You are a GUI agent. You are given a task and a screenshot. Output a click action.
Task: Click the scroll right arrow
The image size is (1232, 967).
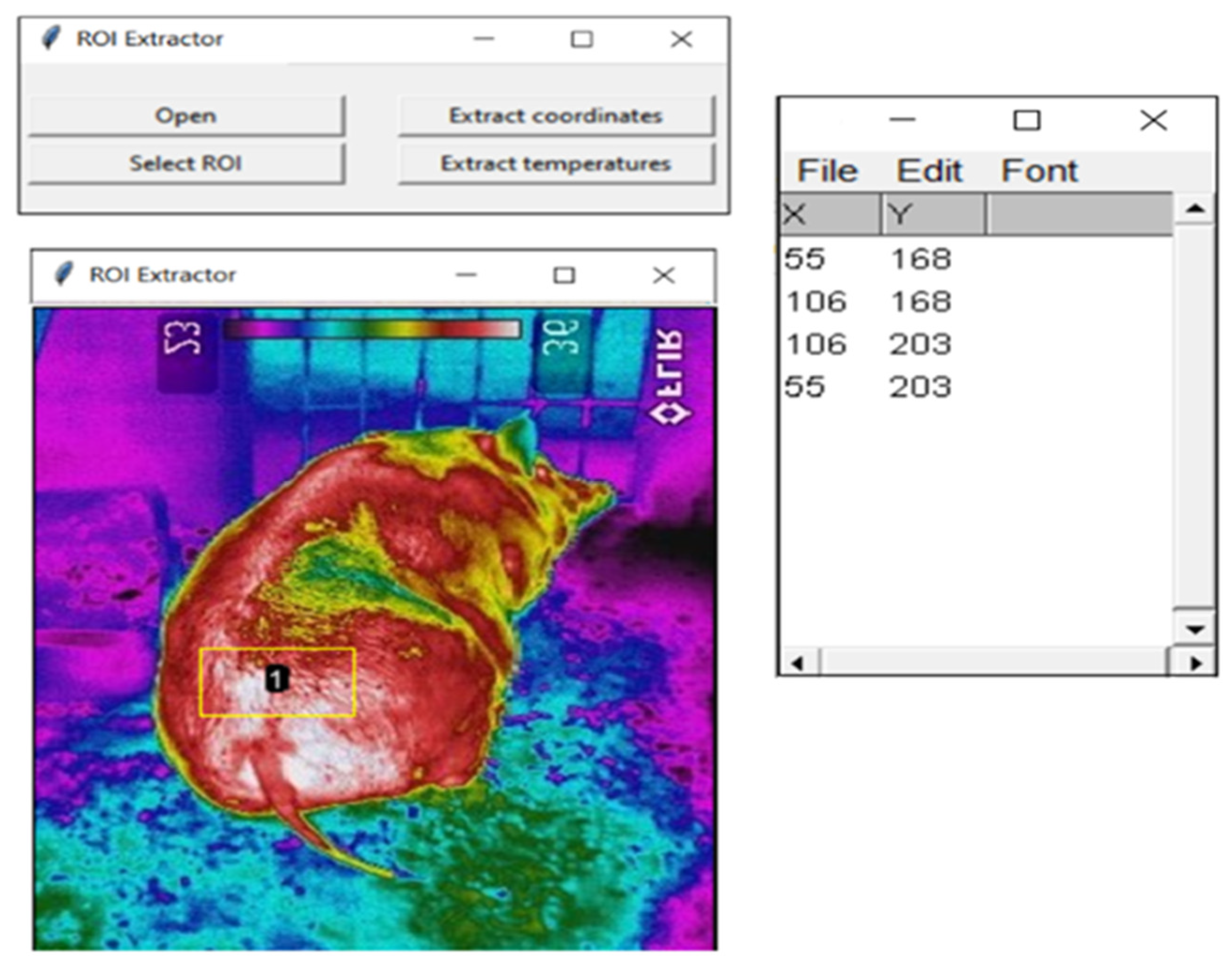coord(1196,663)
